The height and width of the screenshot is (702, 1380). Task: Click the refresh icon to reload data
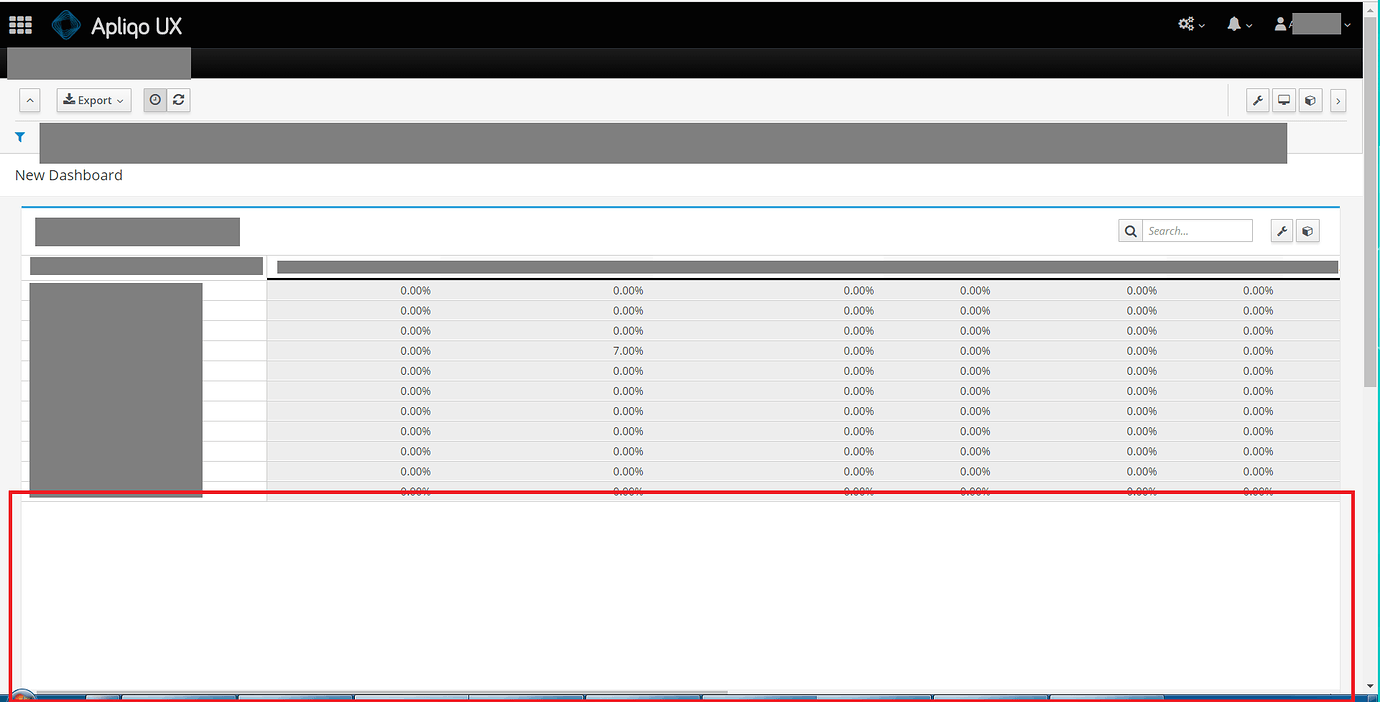pyautogui.click(x=178, y=99)
